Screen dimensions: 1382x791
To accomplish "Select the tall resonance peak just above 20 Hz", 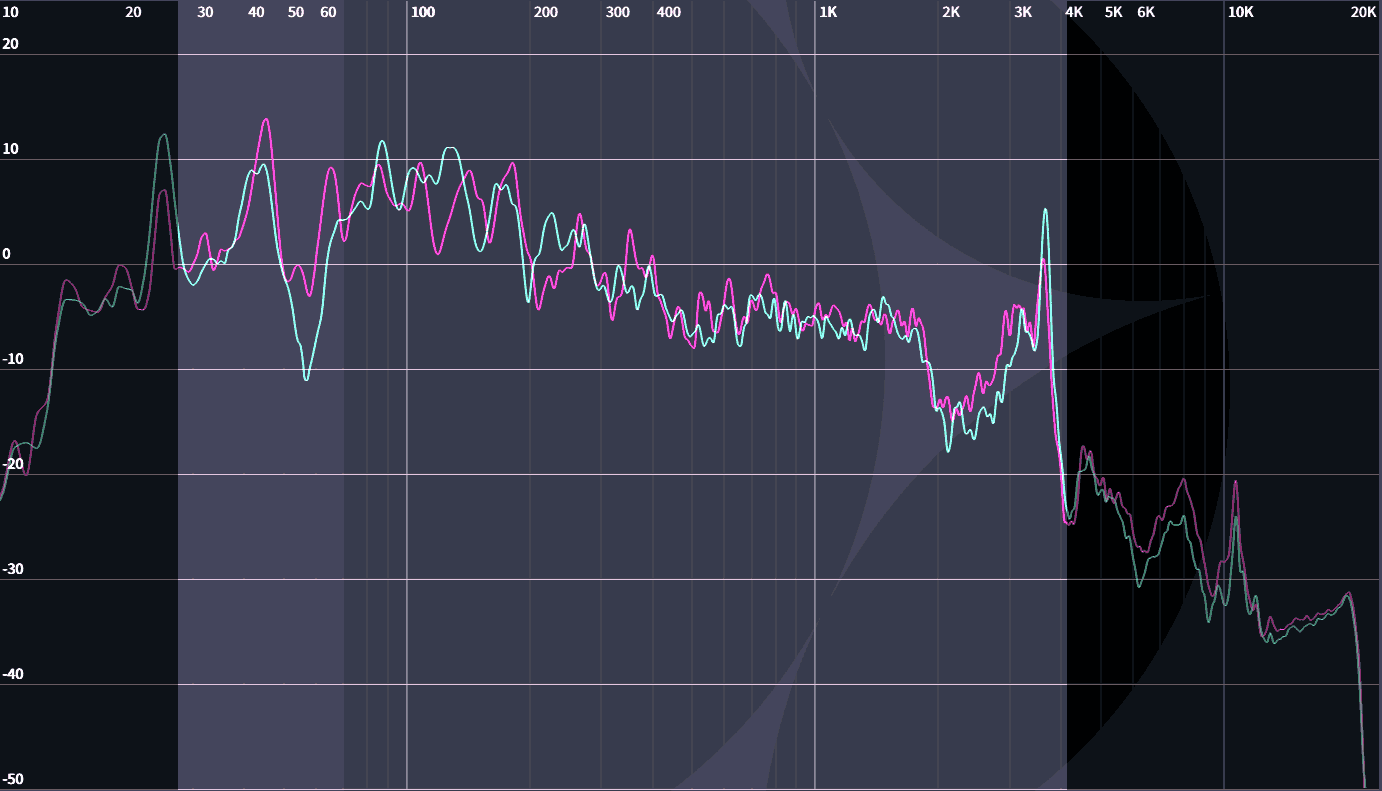I will click(x=163, y=135).
